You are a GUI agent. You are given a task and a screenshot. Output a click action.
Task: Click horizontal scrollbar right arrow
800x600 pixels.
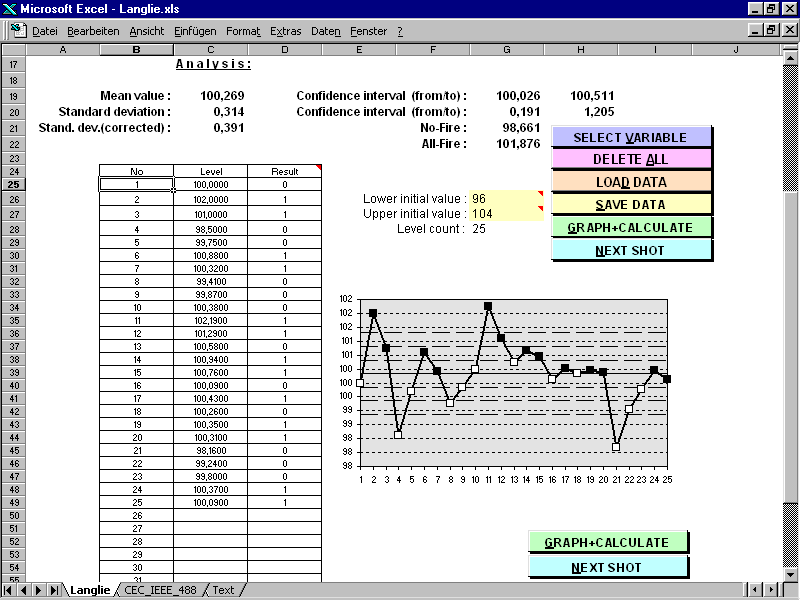(770, 590)
